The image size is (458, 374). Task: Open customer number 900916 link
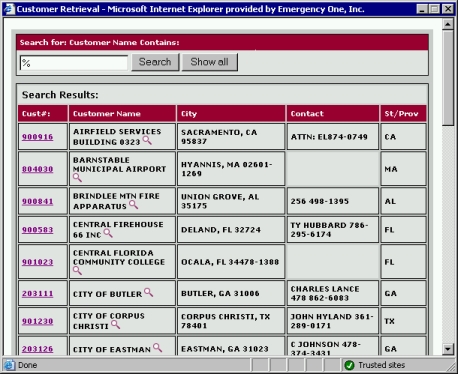tap(38, 137)
